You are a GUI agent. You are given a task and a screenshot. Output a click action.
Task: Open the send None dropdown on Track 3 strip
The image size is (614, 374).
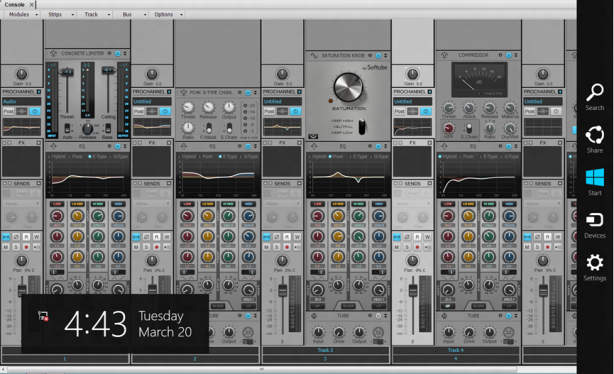(282, 204)
